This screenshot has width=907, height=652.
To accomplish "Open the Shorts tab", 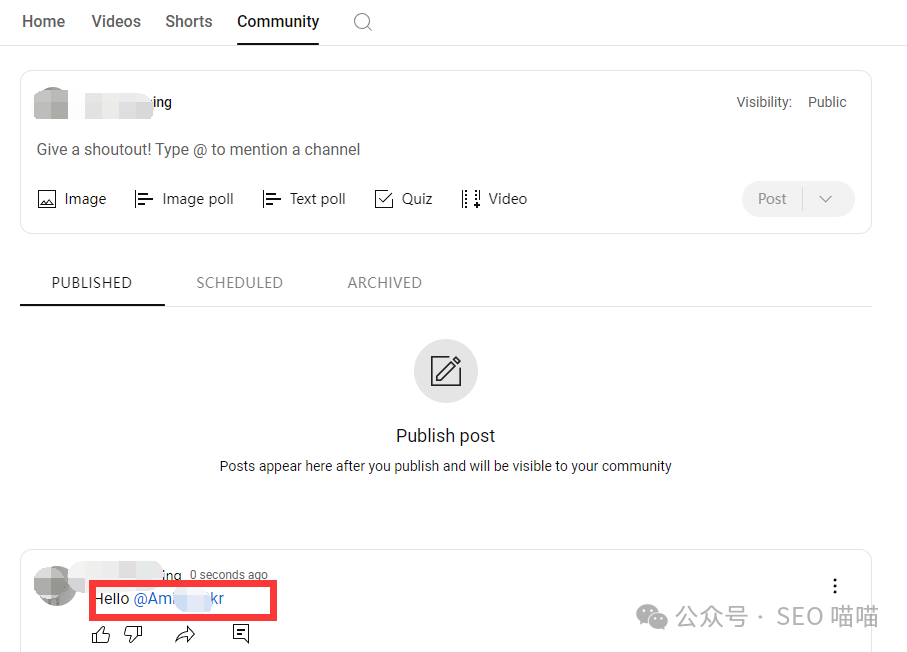I will 189,21.
